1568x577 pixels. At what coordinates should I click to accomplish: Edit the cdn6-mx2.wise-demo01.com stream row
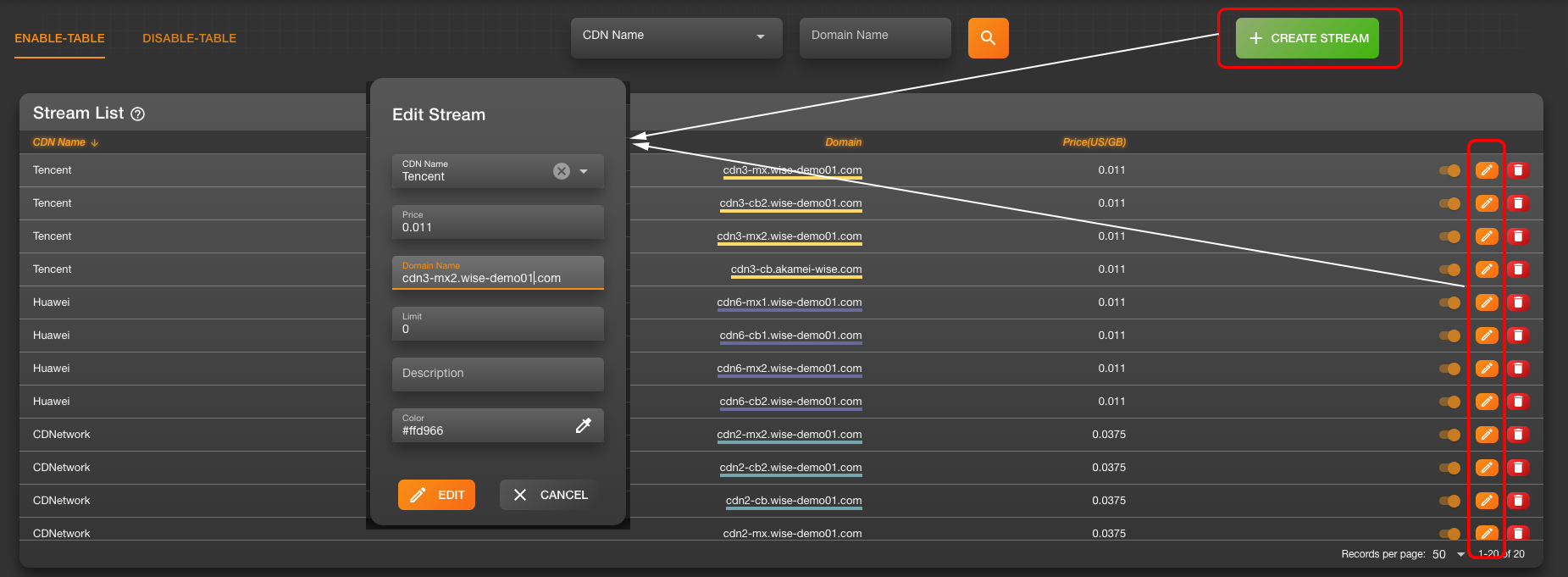tap(1487, 369)
